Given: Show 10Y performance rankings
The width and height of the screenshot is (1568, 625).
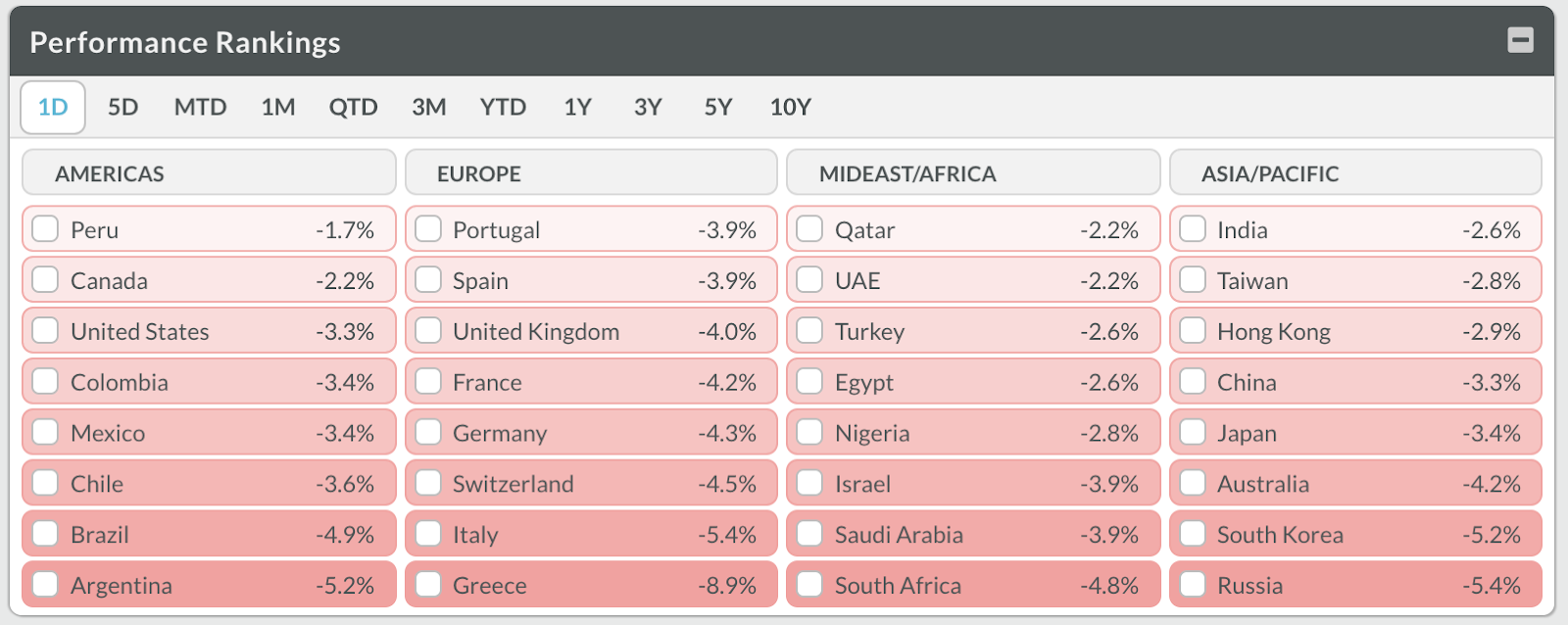Looking at the screenshot, I should coord(790,107).
